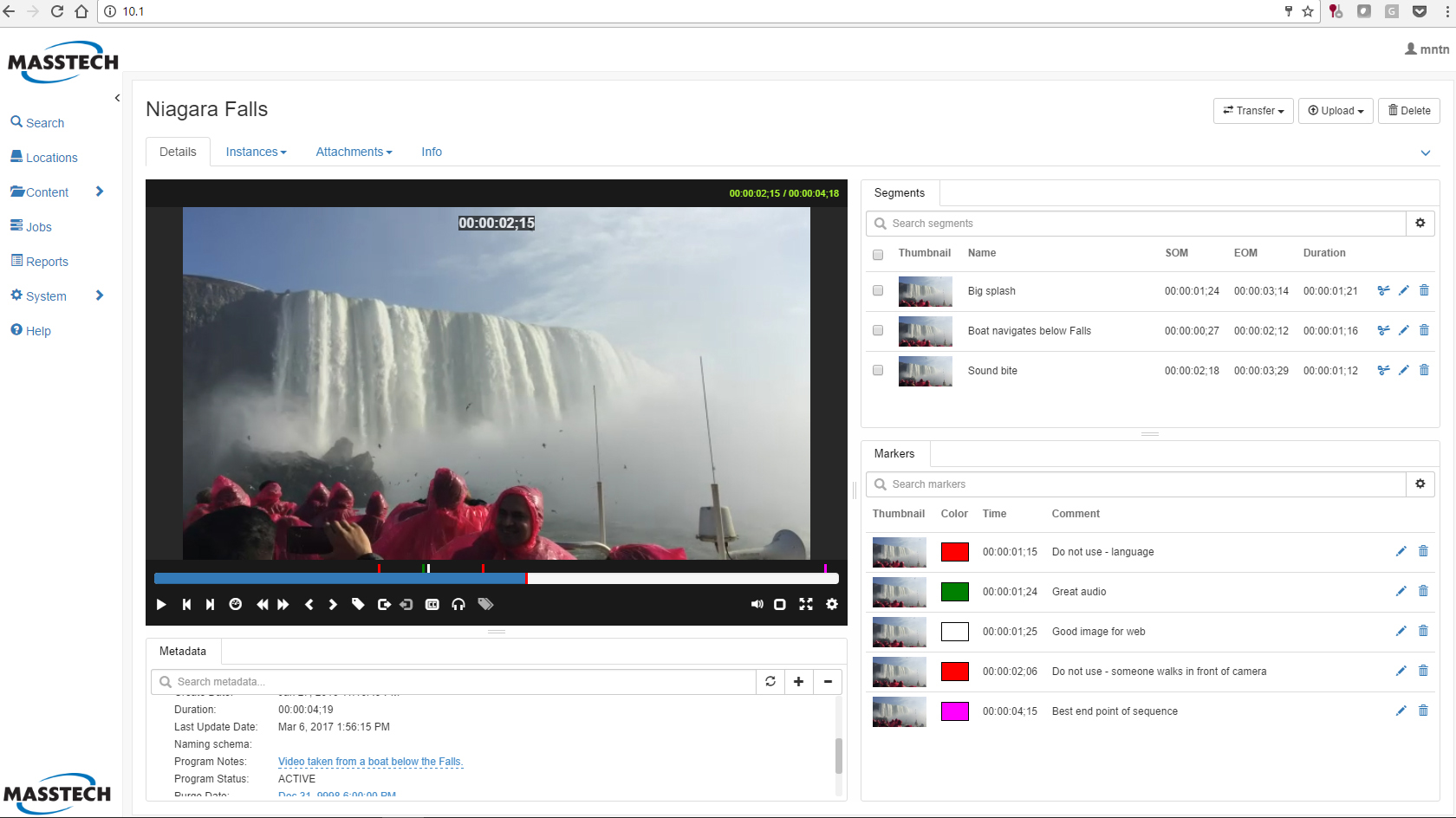Screen dimensions: 1456x818
Task: Step back one frame
Action: coord(309,604)
